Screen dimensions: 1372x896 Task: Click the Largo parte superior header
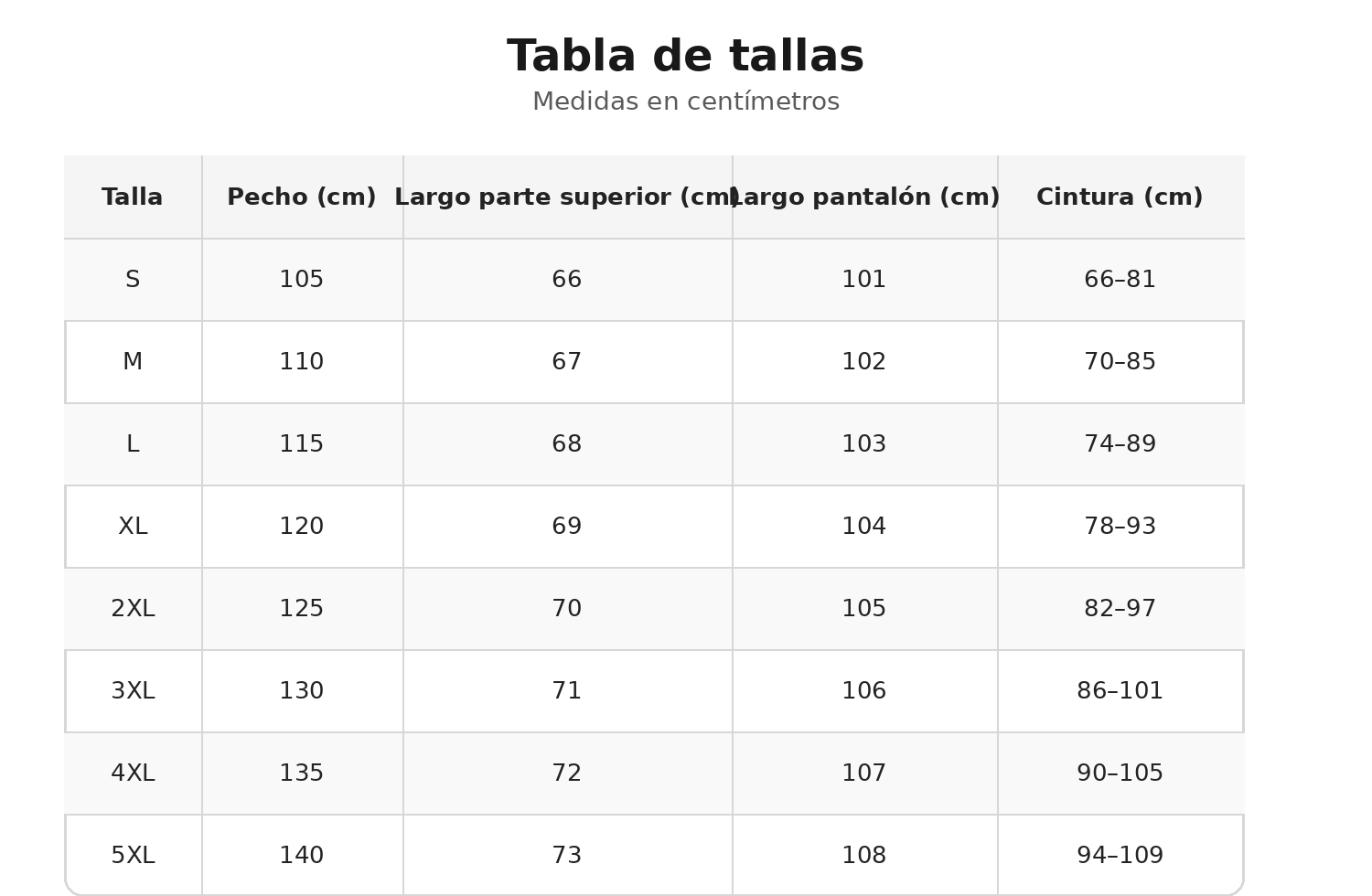pos(567,197)
